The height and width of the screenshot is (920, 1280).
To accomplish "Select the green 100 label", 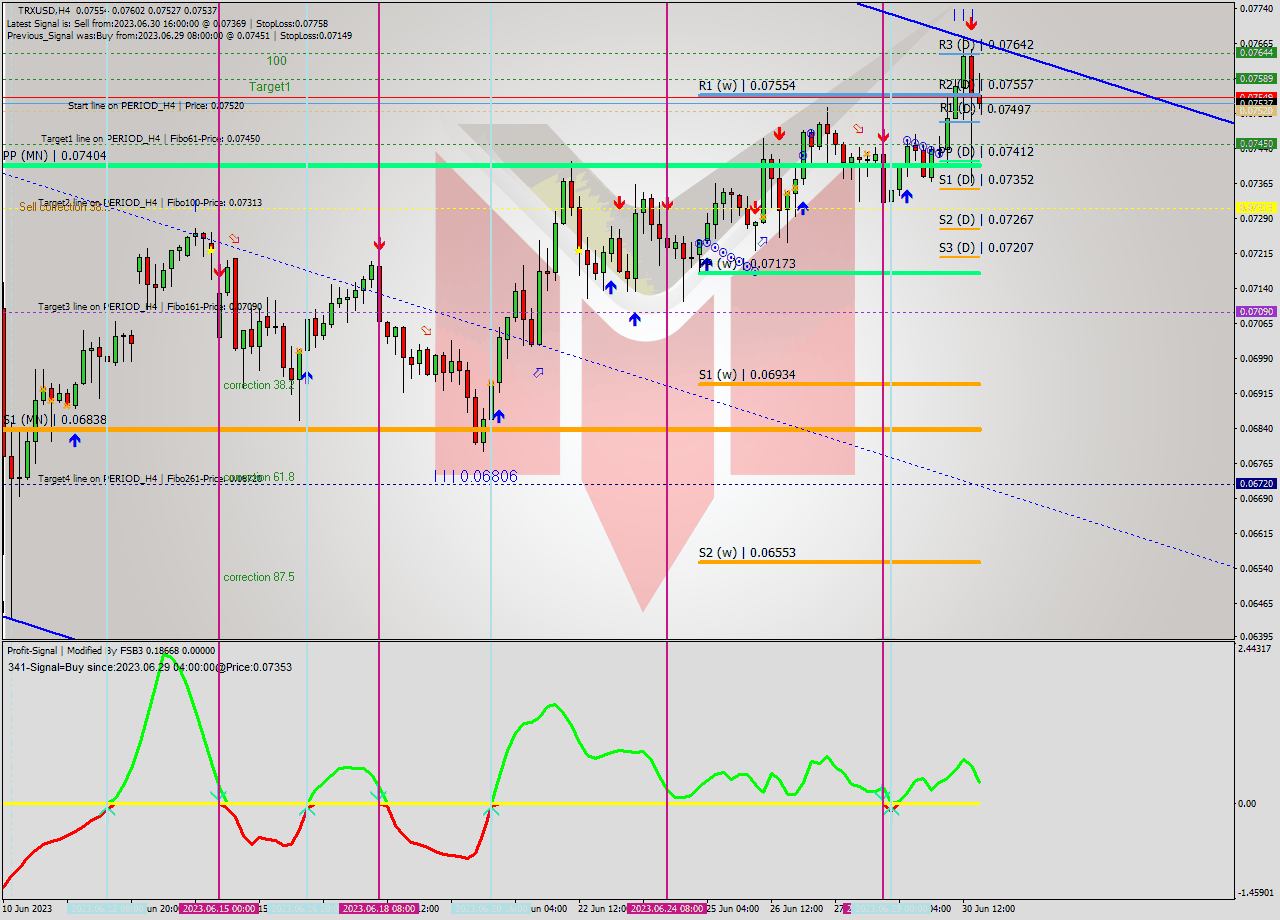I will 276,61.
